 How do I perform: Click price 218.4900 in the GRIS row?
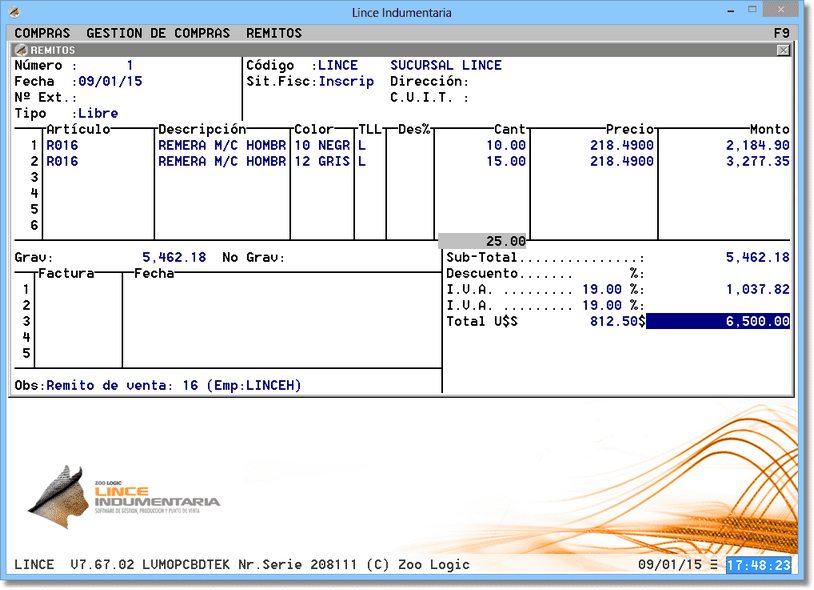click(622, 161)
